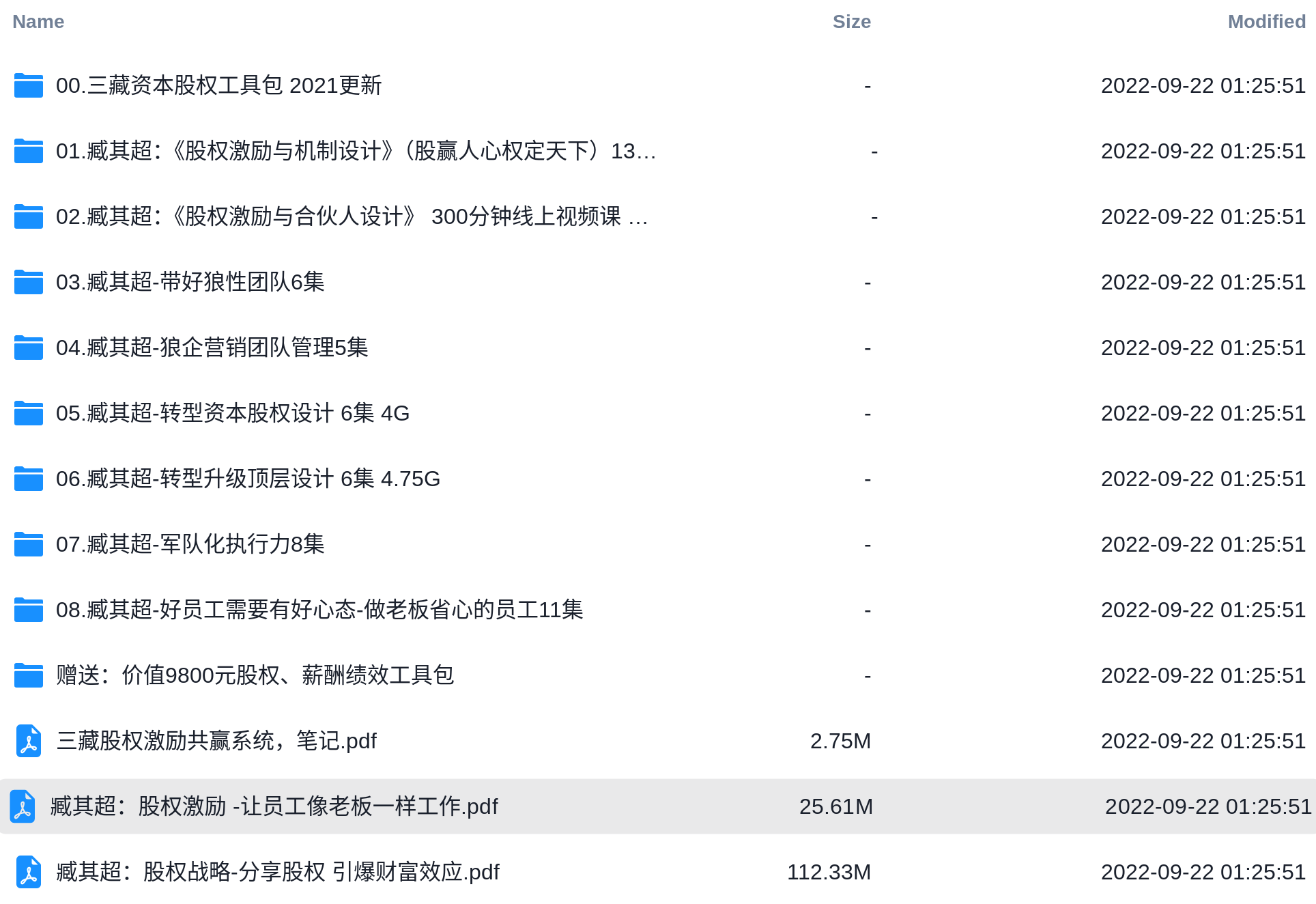Image resolution: width=1316 pixels, height=904 pixels.
Task: Click modified date of 07.臧其超-军队化执行力8集 row
Action: coord(1203,544)
